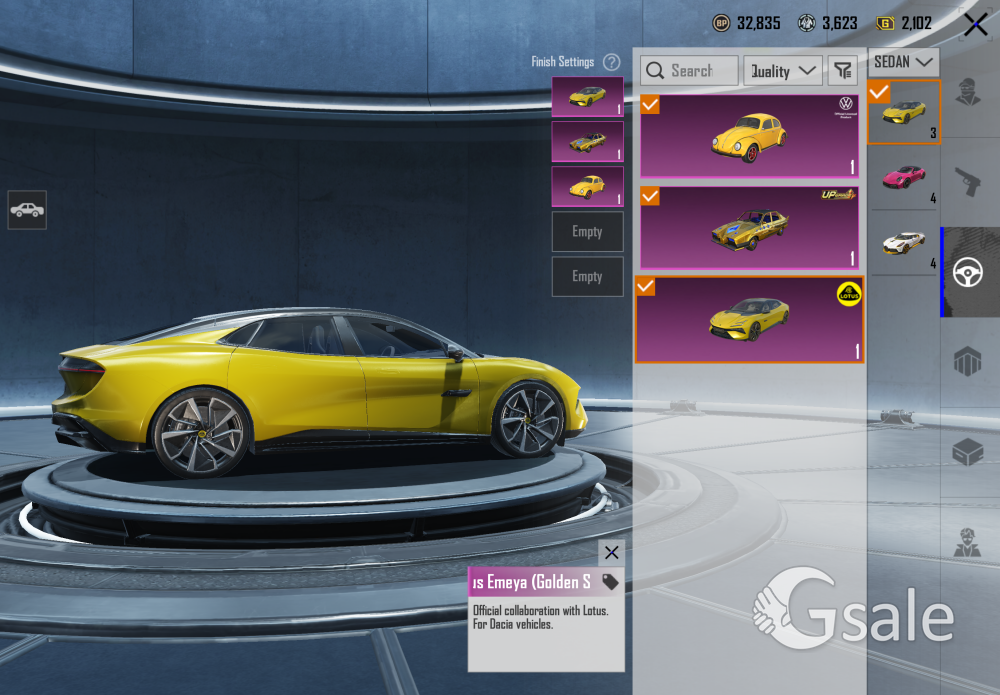This screenshot has width=1000, height=695.
Task: Click the first Empty finish slot
Action: (x=587, y=232)
